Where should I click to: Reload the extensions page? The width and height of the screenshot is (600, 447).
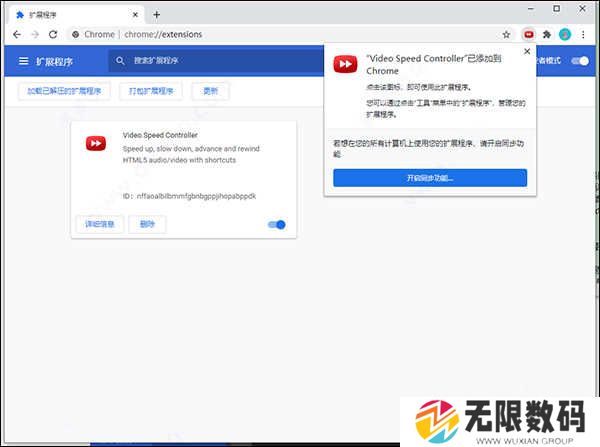tap(53, 34)
